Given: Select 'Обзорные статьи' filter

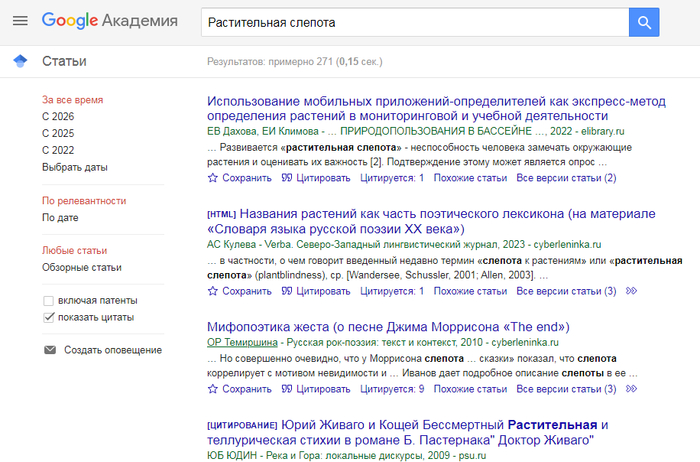Looking at the screenshot, I should coord(82,267).
